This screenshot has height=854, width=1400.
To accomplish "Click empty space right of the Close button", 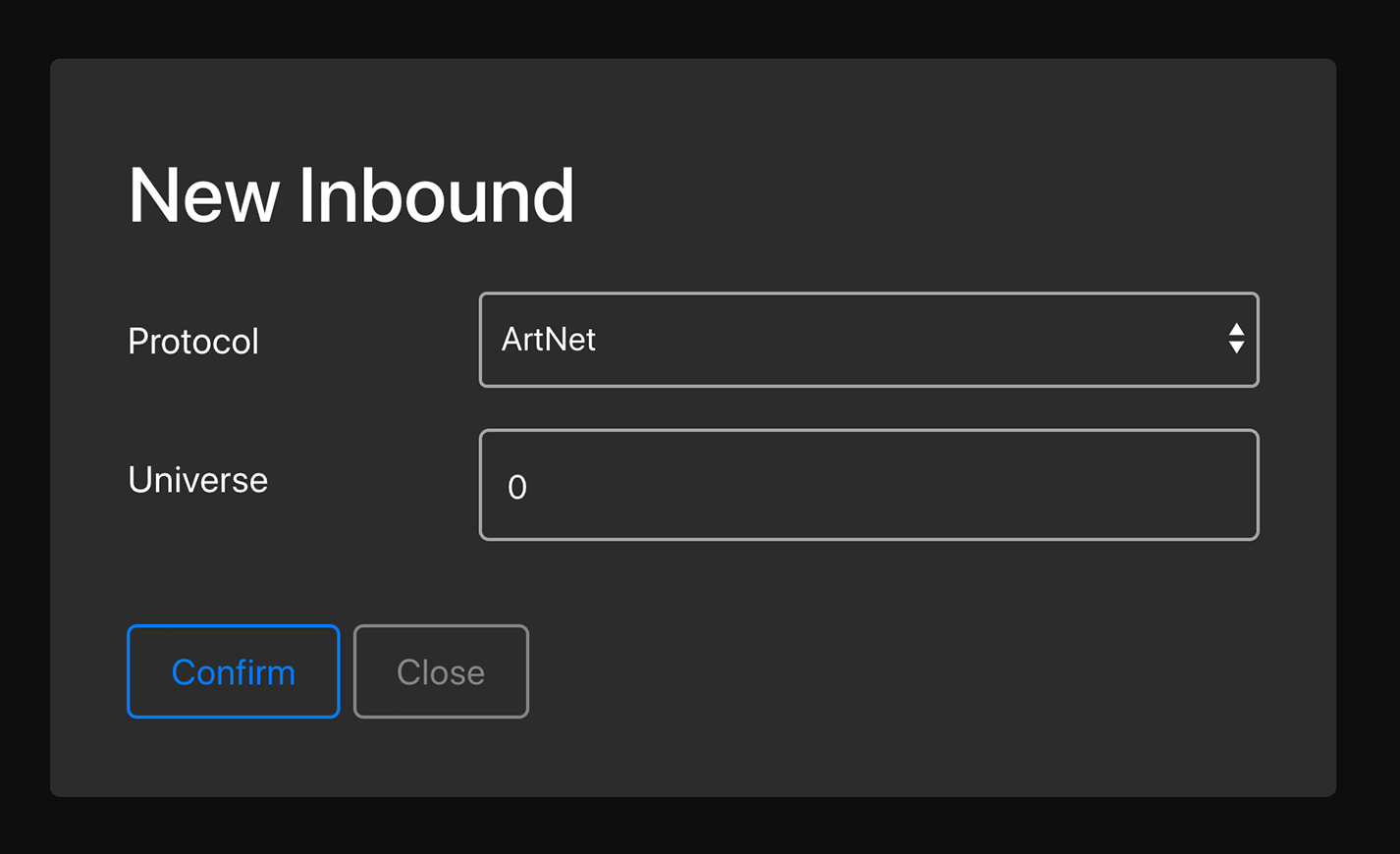I will coord(884,672).
